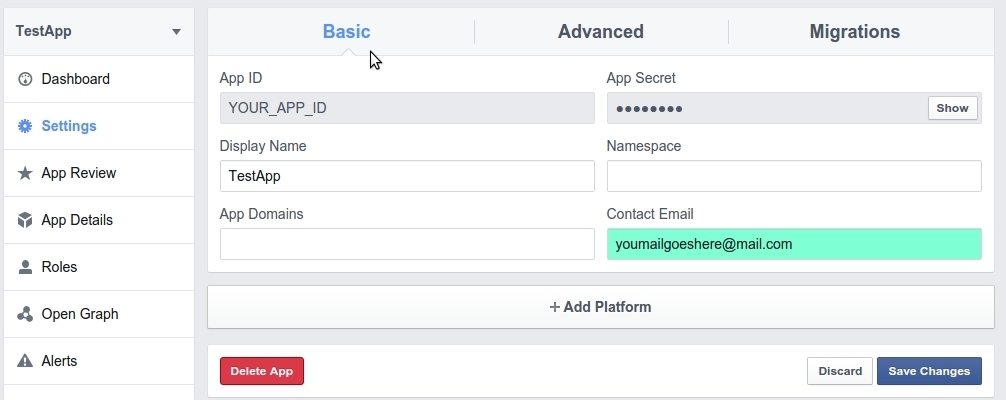Add a new platform
1006x400 pixels.
click(600, 307)
